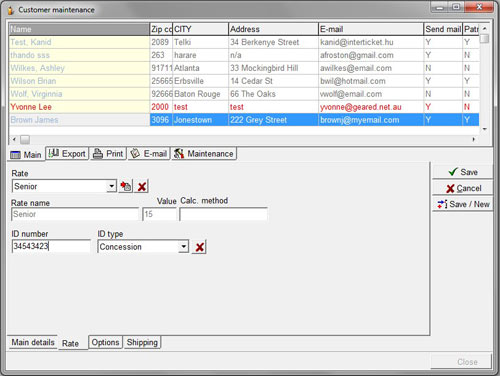Click the Address column header
This screenshot has width=500, height=376.
(x=273, y=29)
